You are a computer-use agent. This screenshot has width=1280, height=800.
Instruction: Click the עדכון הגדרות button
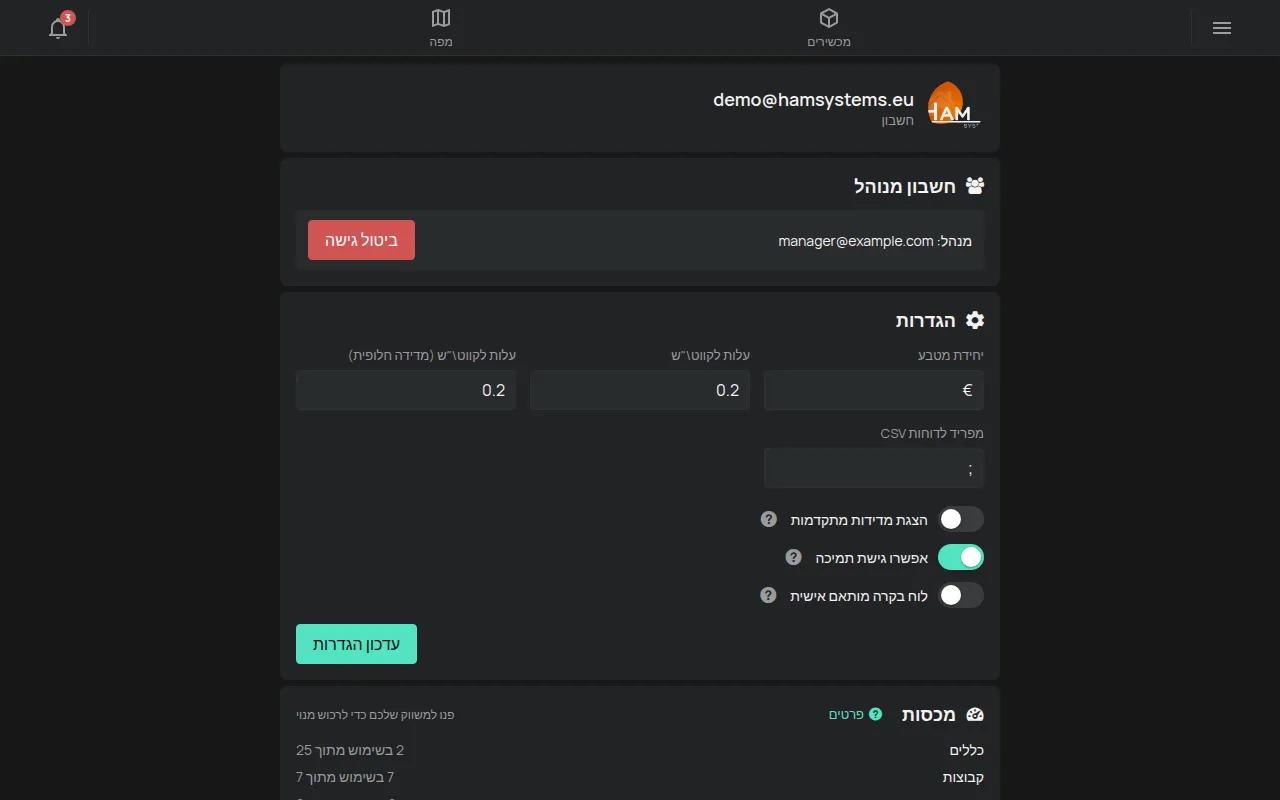356,644
